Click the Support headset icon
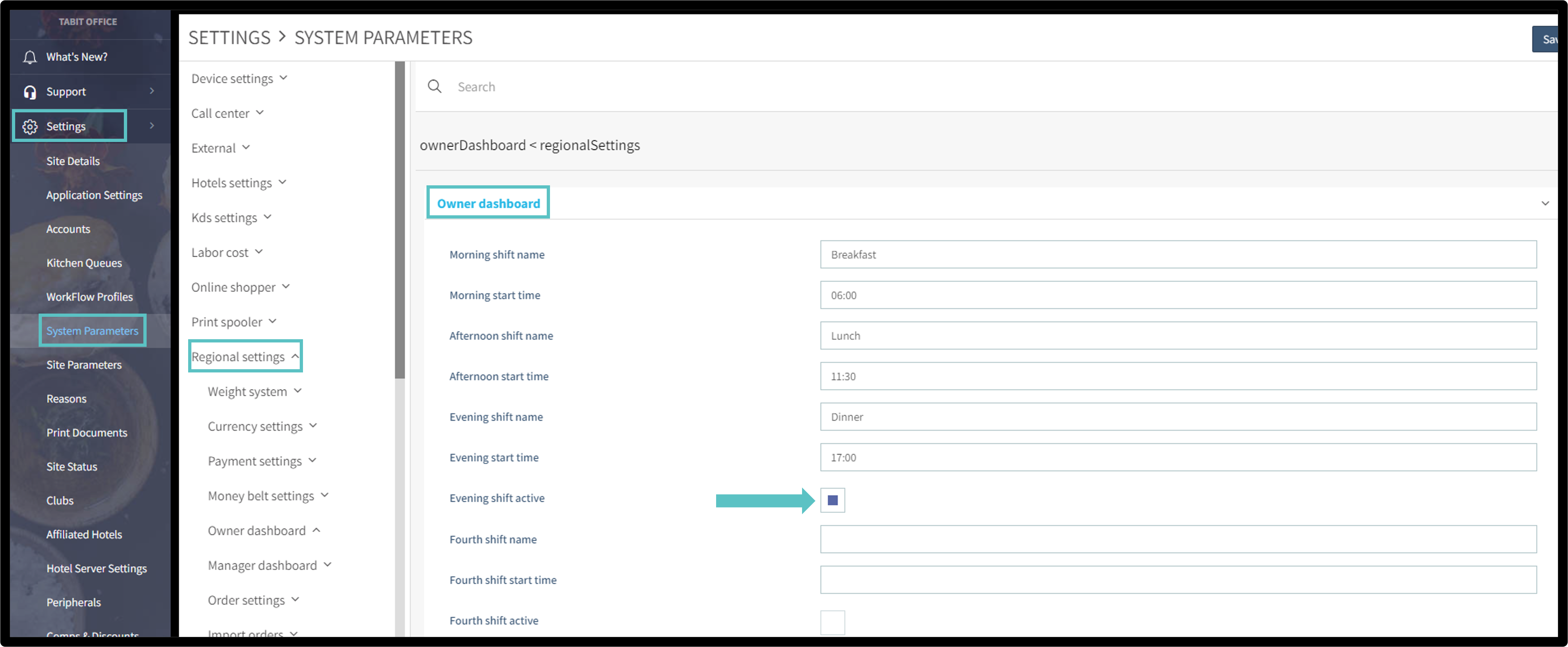 [29, 92]
